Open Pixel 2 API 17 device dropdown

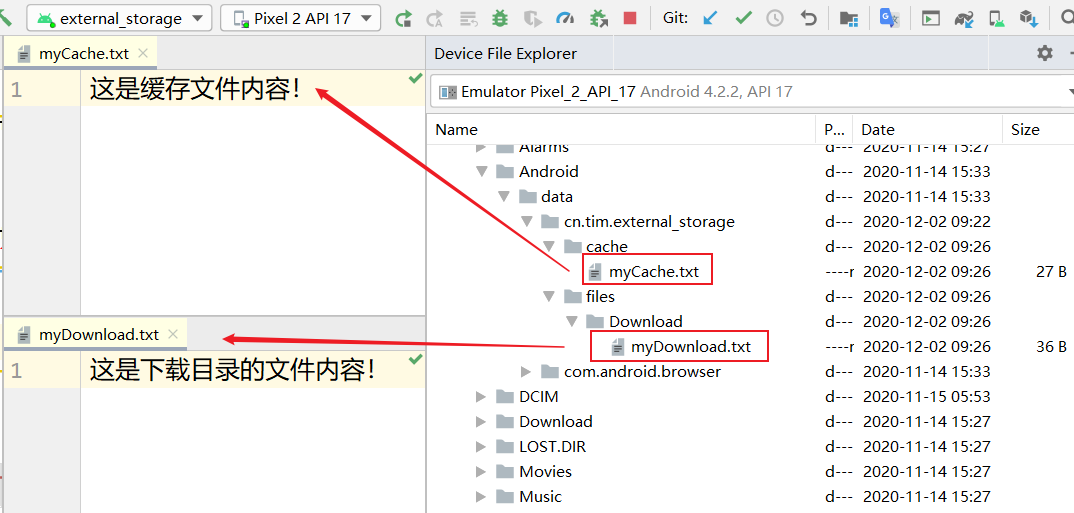[300, 18]
